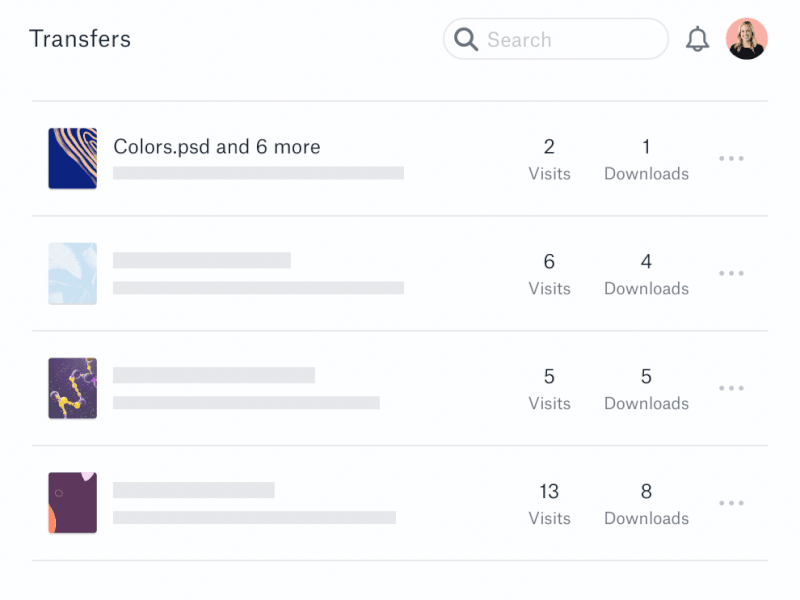
Task: Click the purple galaxy transfer thumbnail
Action: point(72,388)
